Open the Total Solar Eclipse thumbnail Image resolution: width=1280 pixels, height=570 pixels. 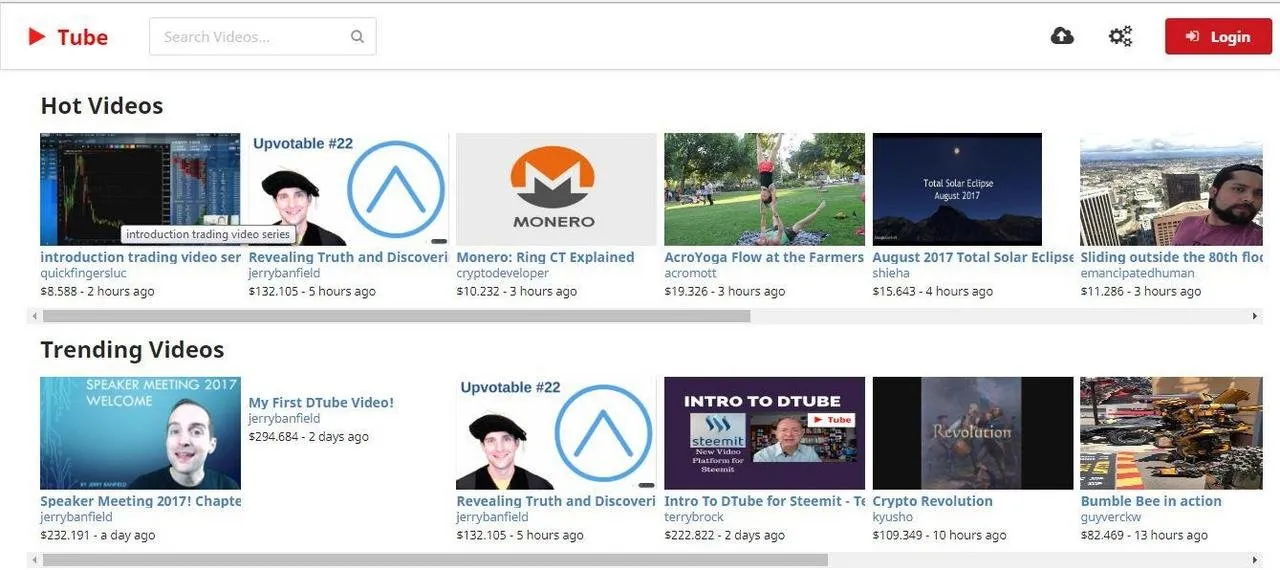coord(957,189)
